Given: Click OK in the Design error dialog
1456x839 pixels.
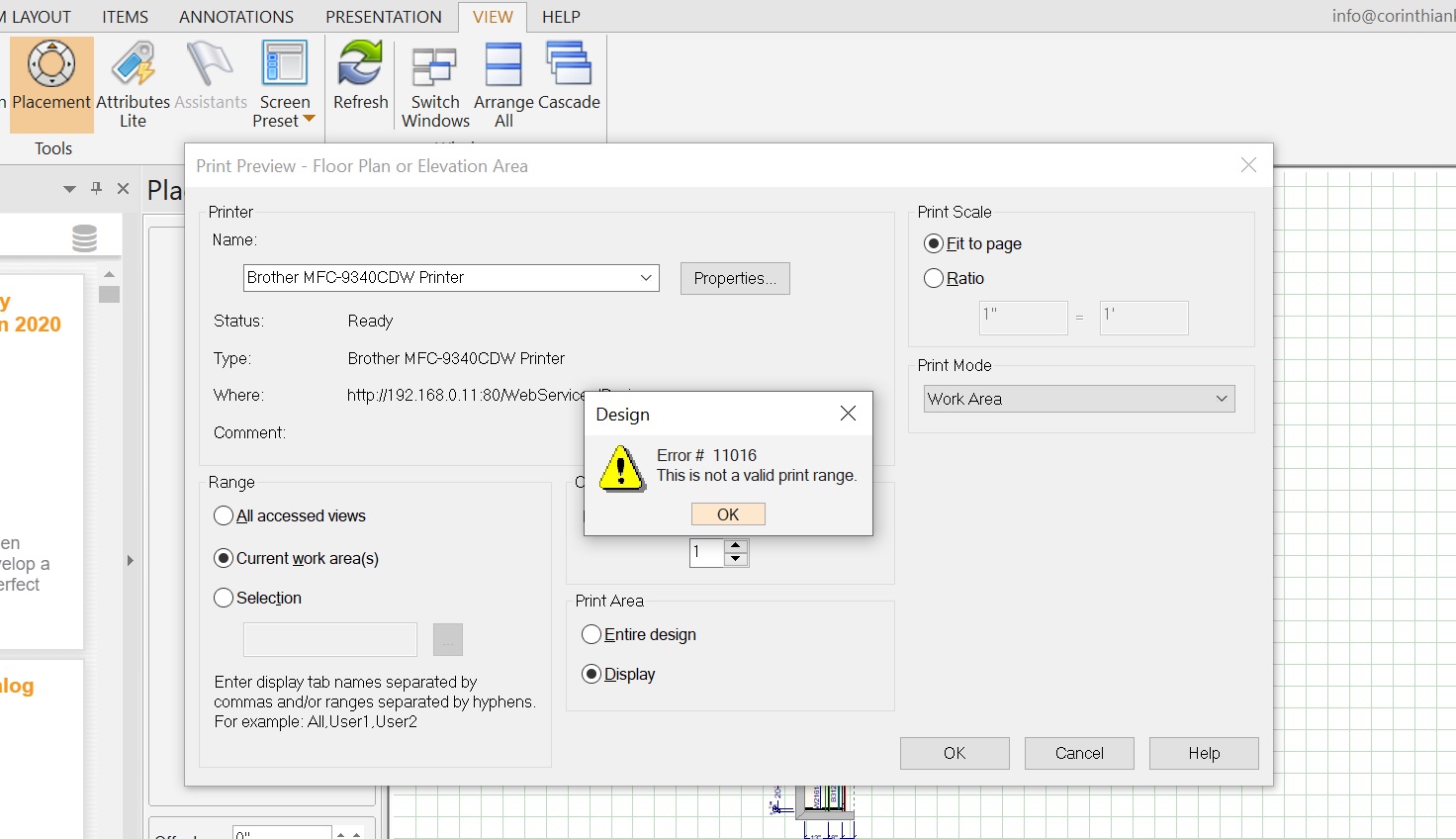Looking at the screenshot, I should (728, 514).
